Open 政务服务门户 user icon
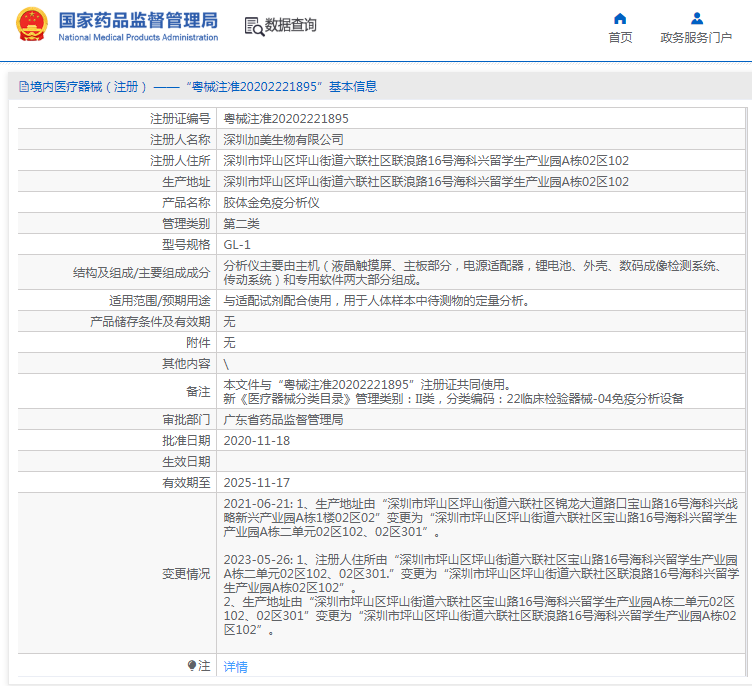752x686 pixels. click(x=696, y=19)
